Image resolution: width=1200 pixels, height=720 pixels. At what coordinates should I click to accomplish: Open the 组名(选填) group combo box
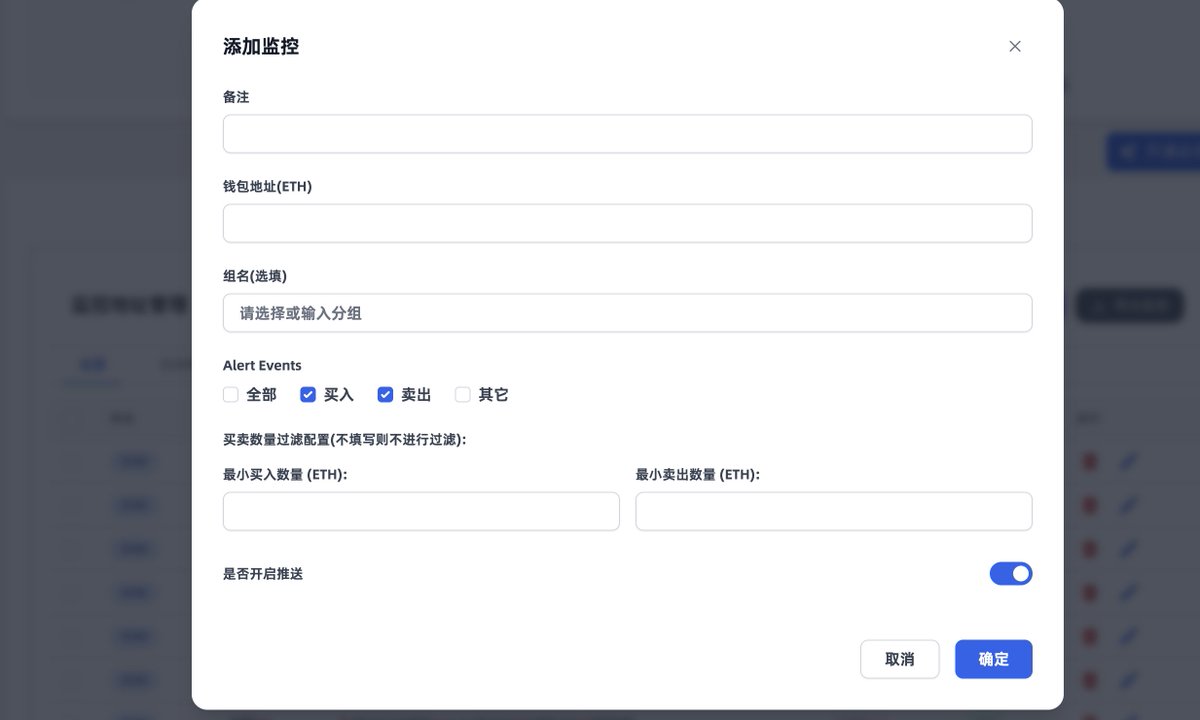[x=627, y=313]
